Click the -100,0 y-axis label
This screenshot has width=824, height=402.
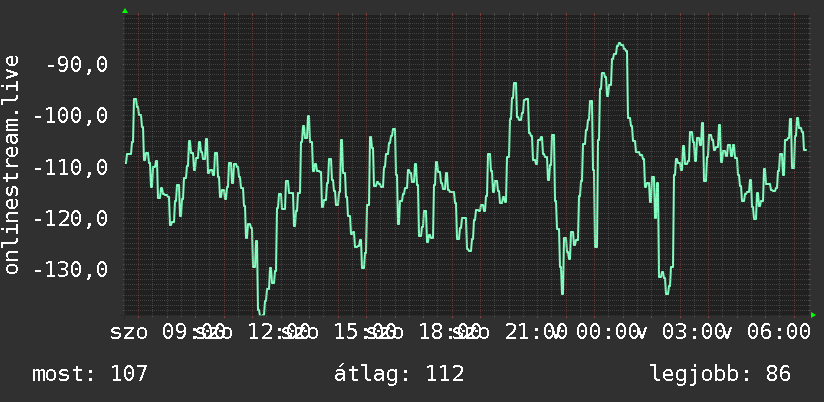pyautogui.click(x=70, y=116)
